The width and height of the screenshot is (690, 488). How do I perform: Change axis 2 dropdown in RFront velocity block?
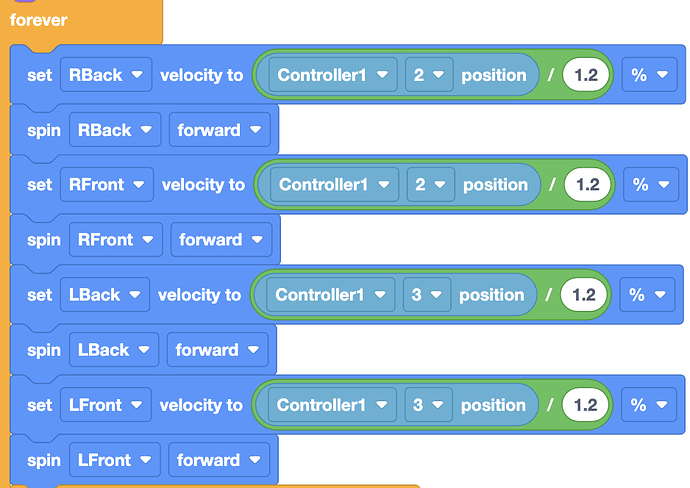tap(431, 185)
